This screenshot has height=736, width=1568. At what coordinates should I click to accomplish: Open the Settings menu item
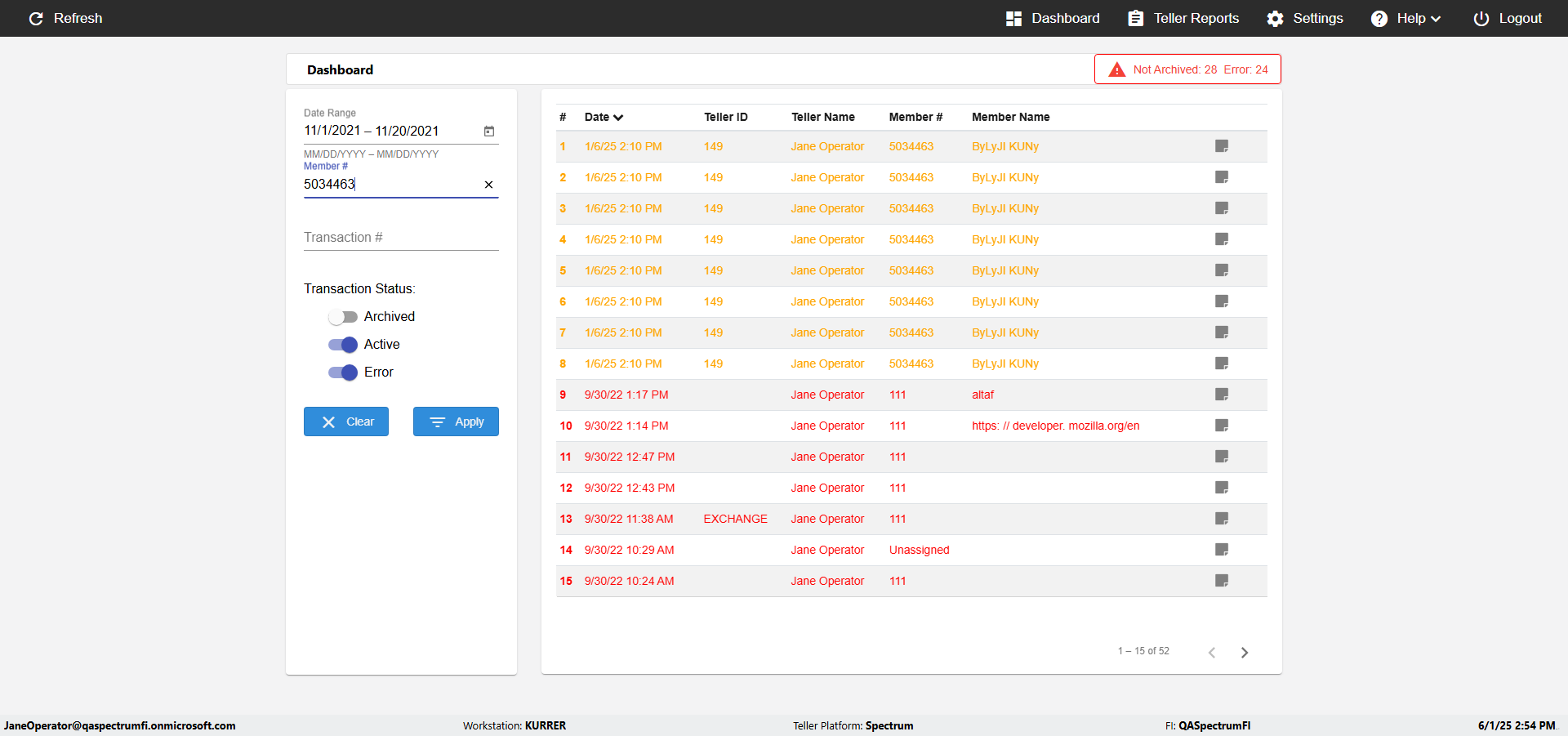coord(1305,18)
